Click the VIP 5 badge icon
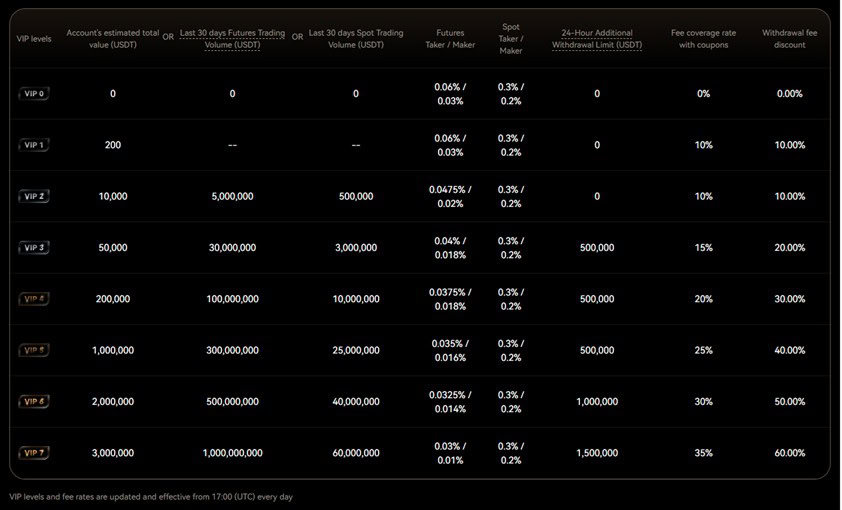The height and width of the screenshot is (510, 842). point(33,350)
